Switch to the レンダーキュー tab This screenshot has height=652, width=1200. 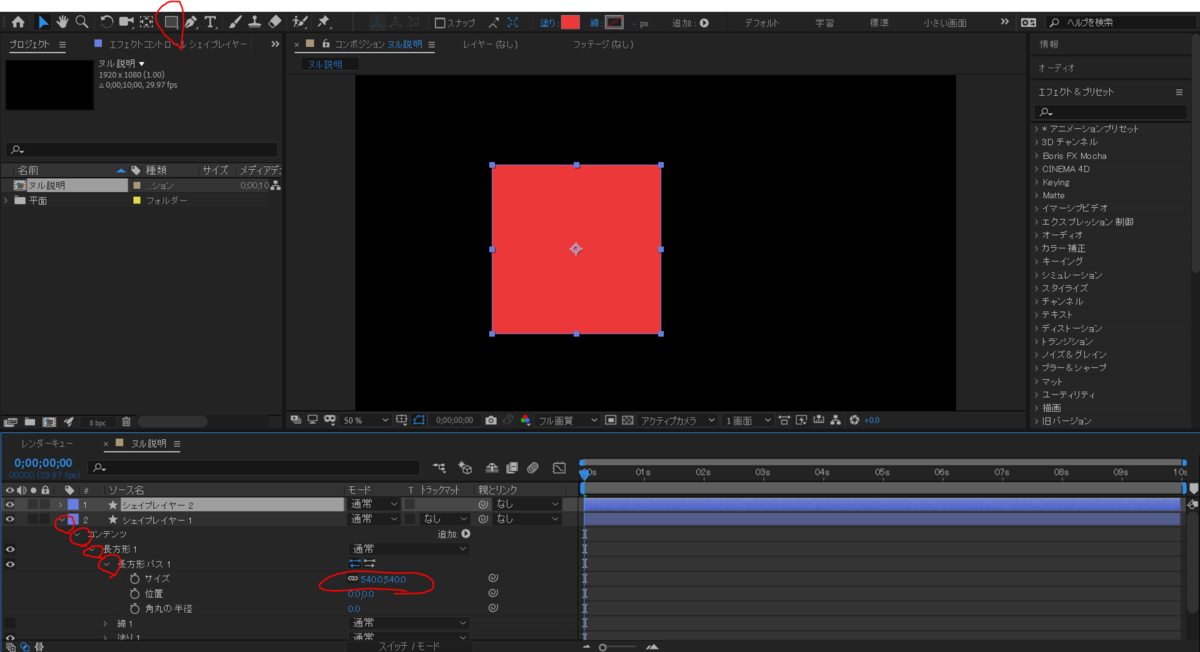(48, 443)
